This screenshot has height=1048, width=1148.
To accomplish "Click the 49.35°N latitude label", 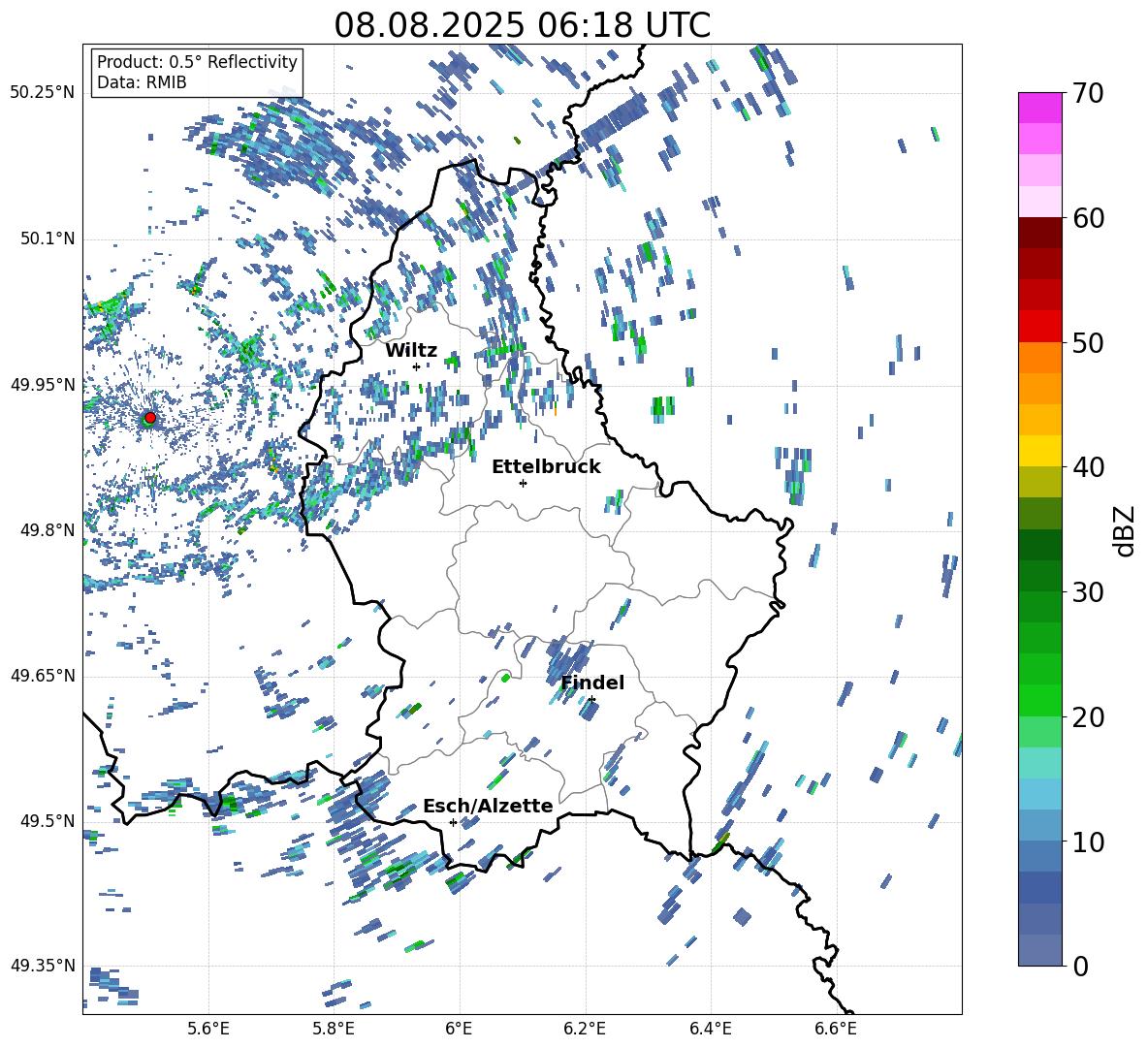I will click(43, 966).
